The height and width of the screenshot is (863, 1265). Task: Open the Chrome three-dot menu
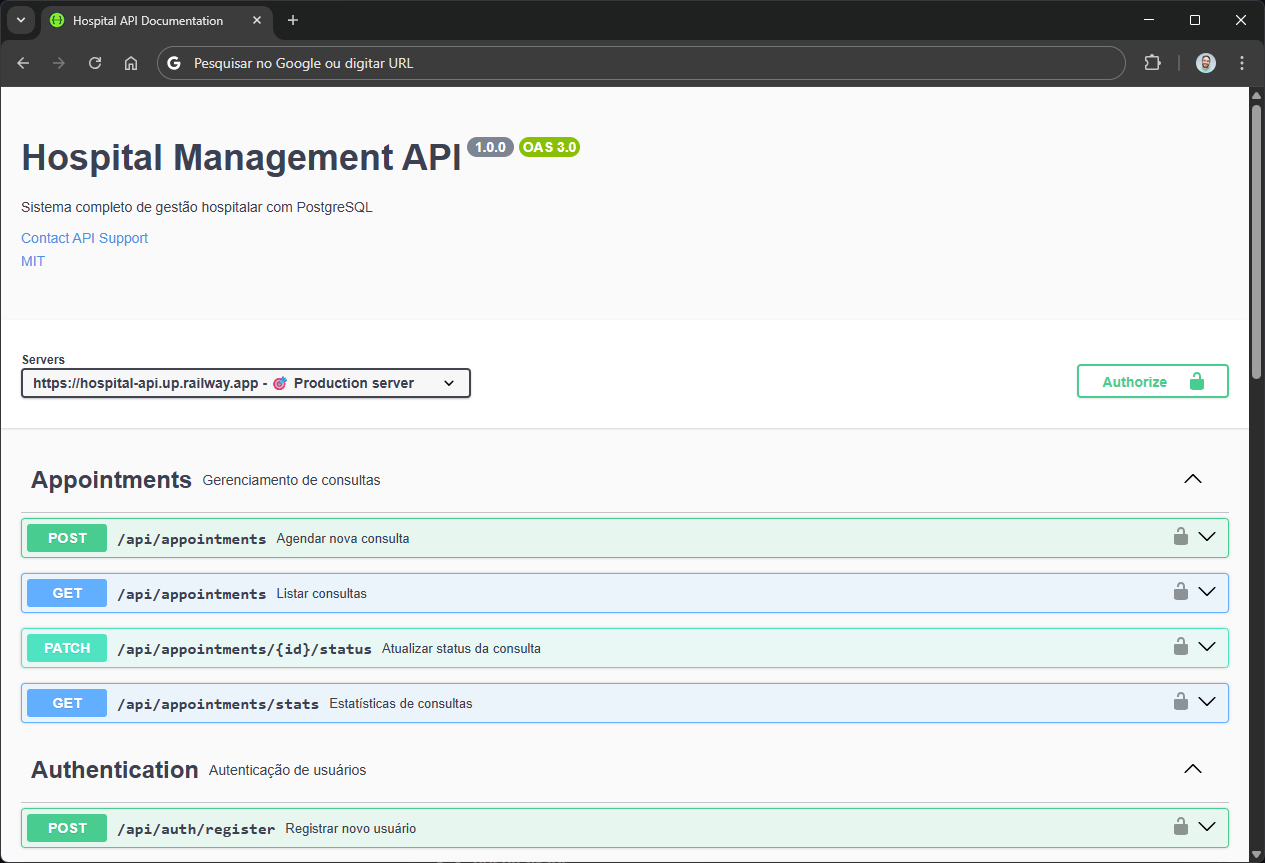[x=1242, y=63]
